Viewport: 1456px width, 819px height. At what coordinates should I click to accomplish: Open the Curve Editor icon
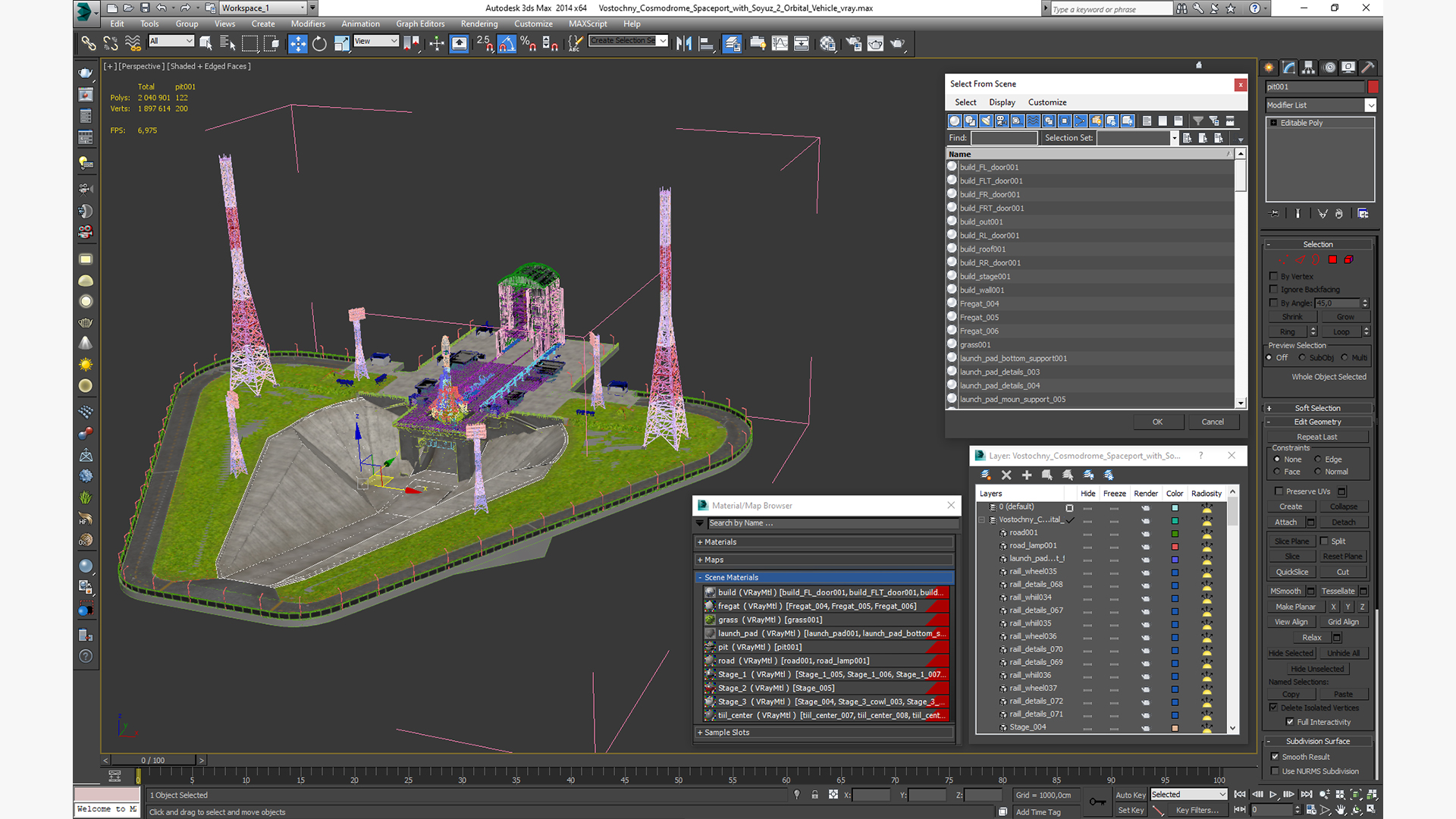coord(780,43)
